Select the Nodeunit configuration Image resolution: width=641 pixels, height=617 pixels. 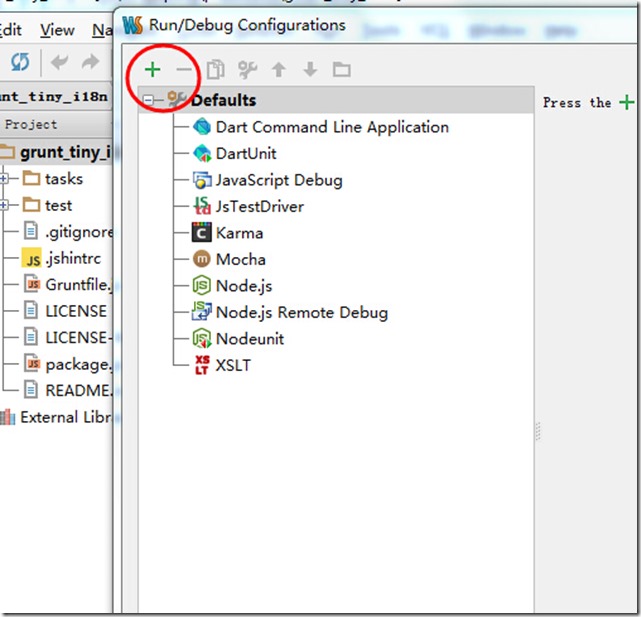tap(249, 339)
